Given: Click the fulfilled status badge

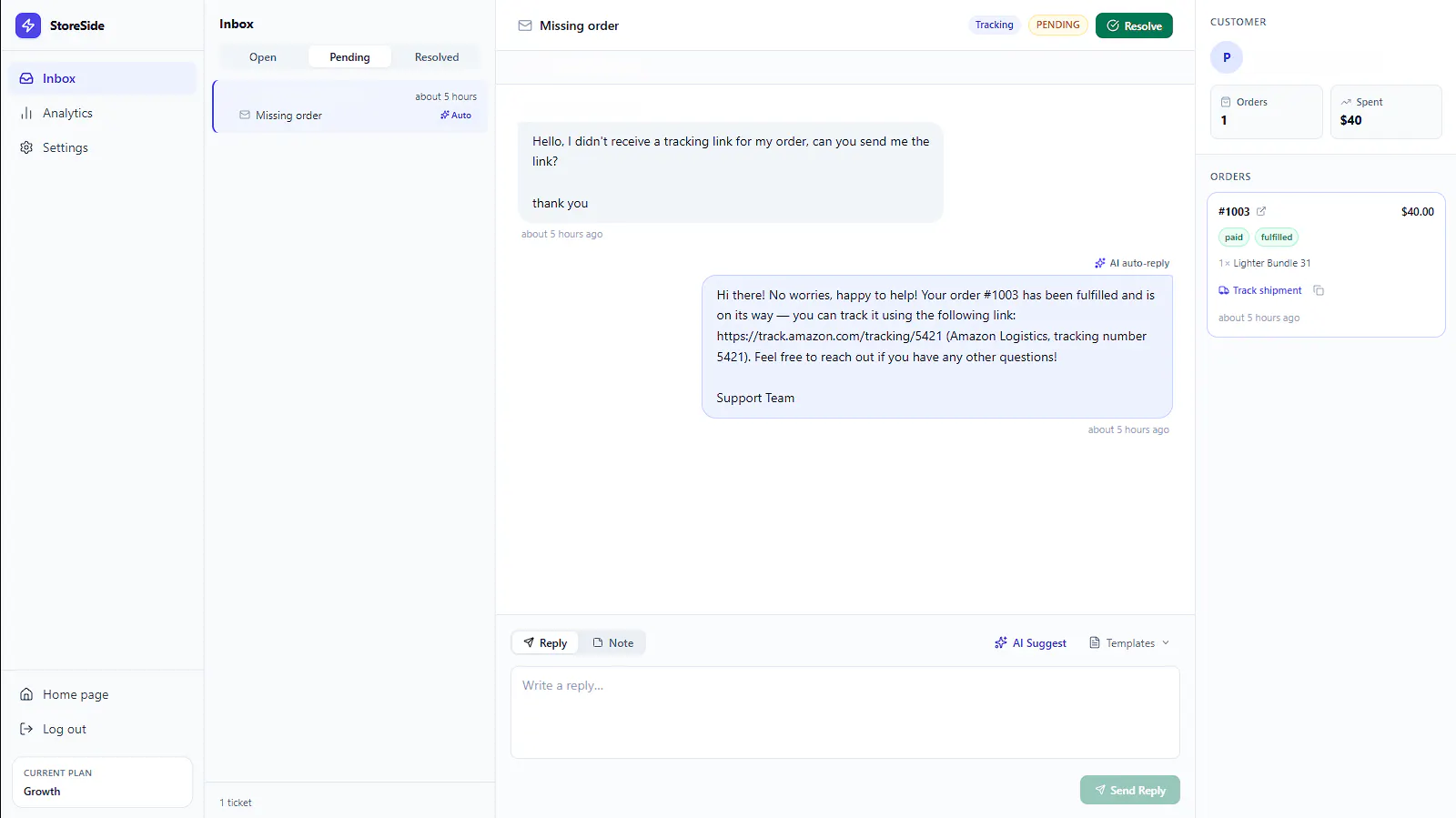Looking at the screenshot, I should click(x=1277, y=237).
